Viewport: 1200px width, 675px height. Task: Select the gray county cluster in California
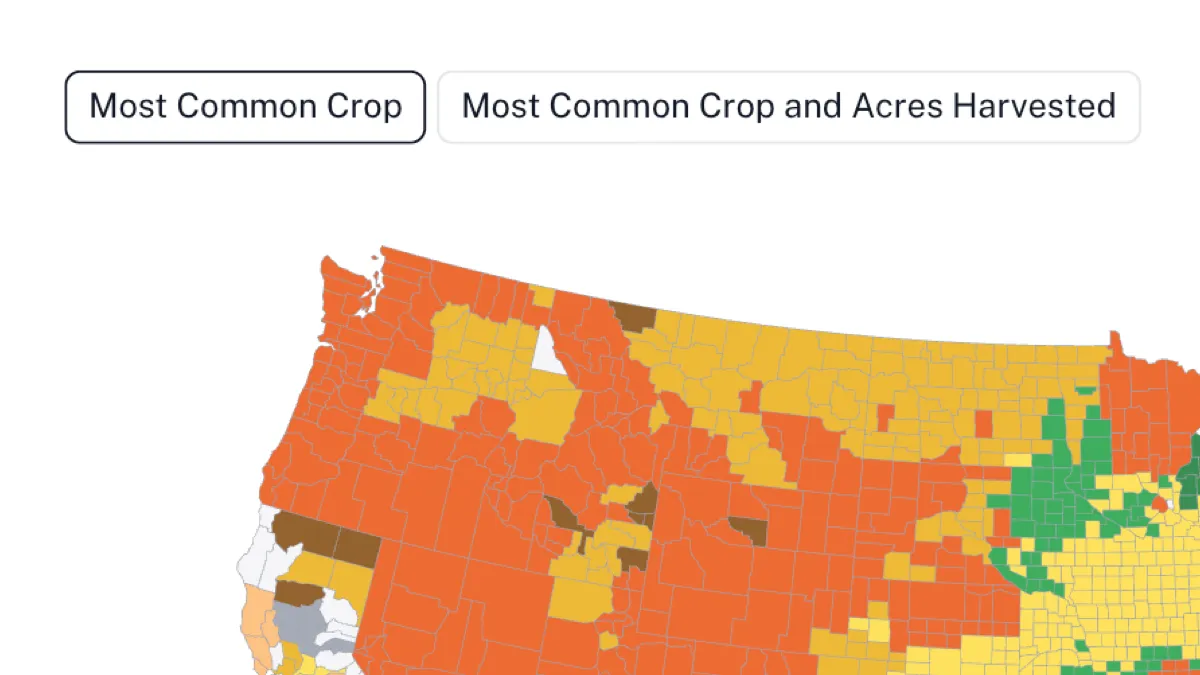click(x=303, y=623)
